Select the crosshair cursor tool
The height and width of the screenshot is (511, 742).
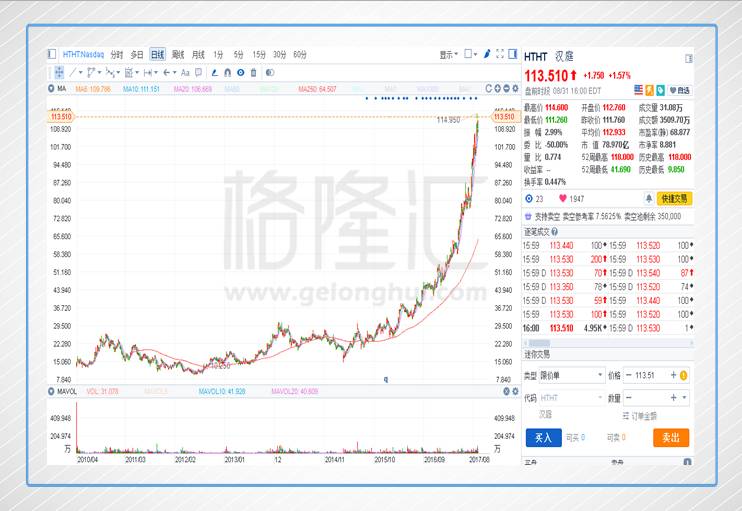click(x=59, y=72)
